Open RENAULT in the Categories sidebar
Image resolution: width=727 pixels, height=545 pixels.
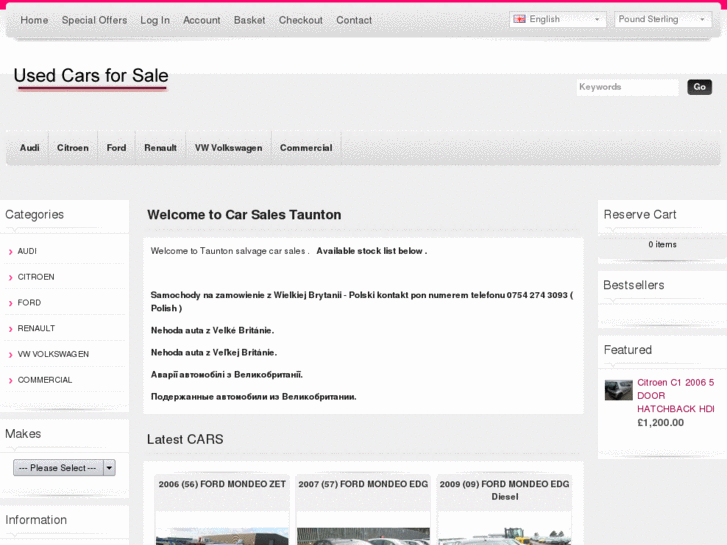pyautogui.click(x=36, y=329)
